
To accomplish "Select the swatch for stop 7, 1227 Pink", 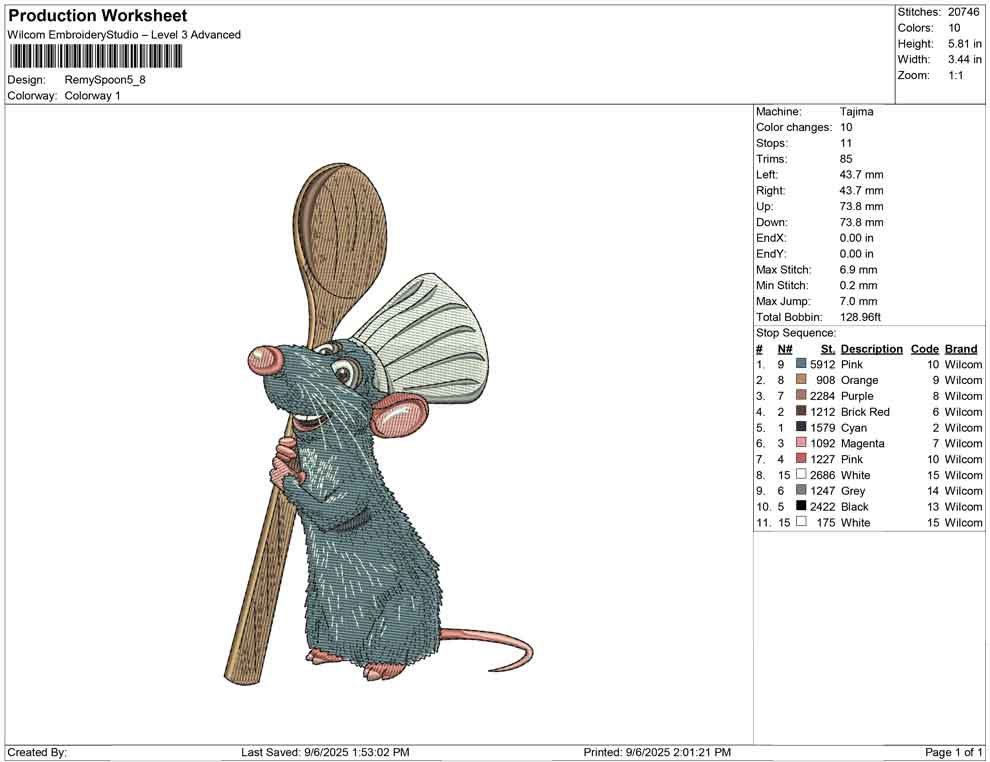I will point(801,458).
